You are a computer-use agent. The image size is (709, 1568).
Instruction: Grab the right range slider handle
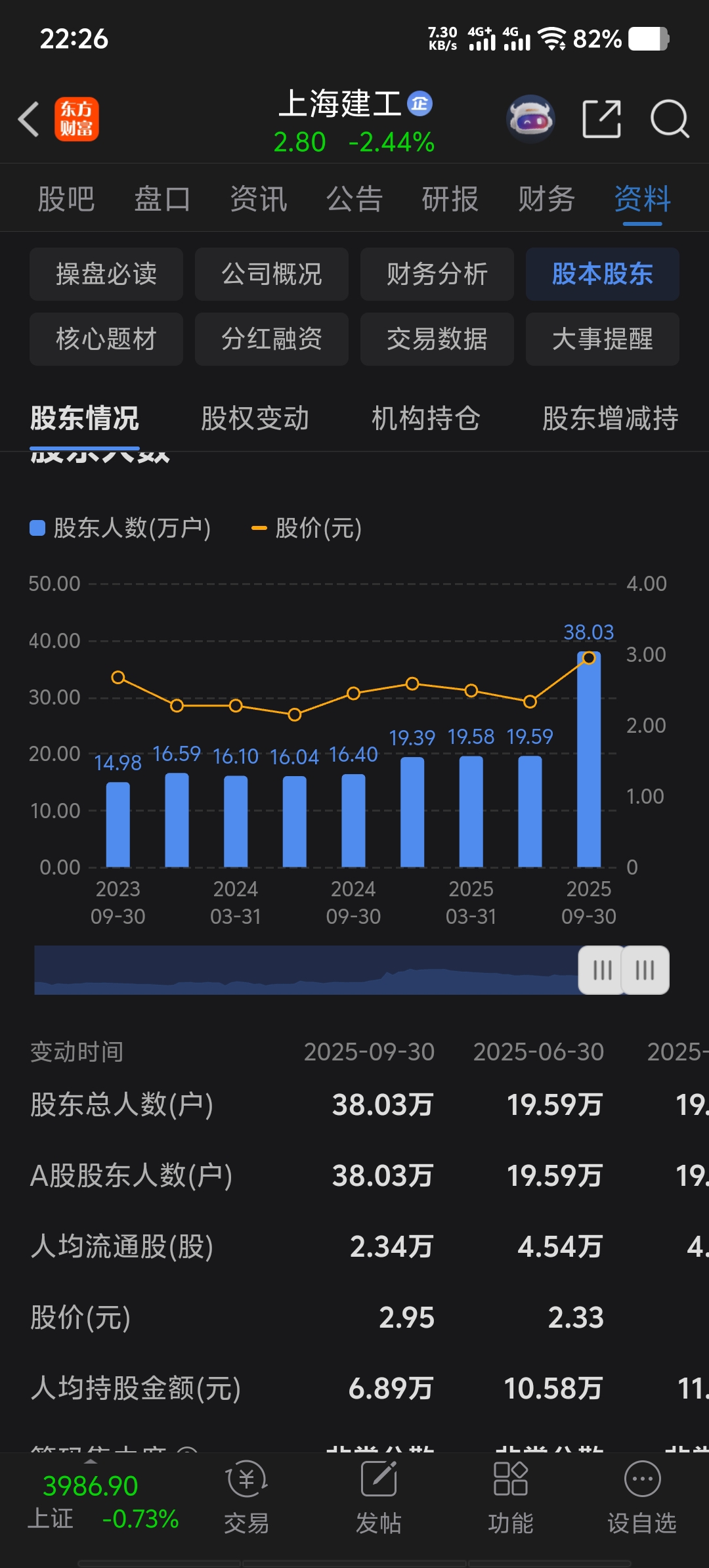point(645,970)
